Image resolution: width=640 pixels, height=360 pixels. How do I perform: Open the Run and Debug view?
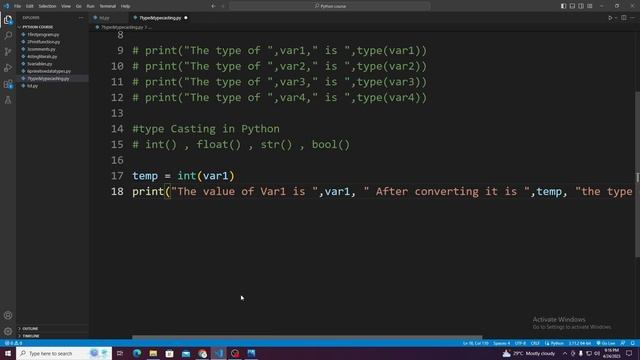coord(8,68)
